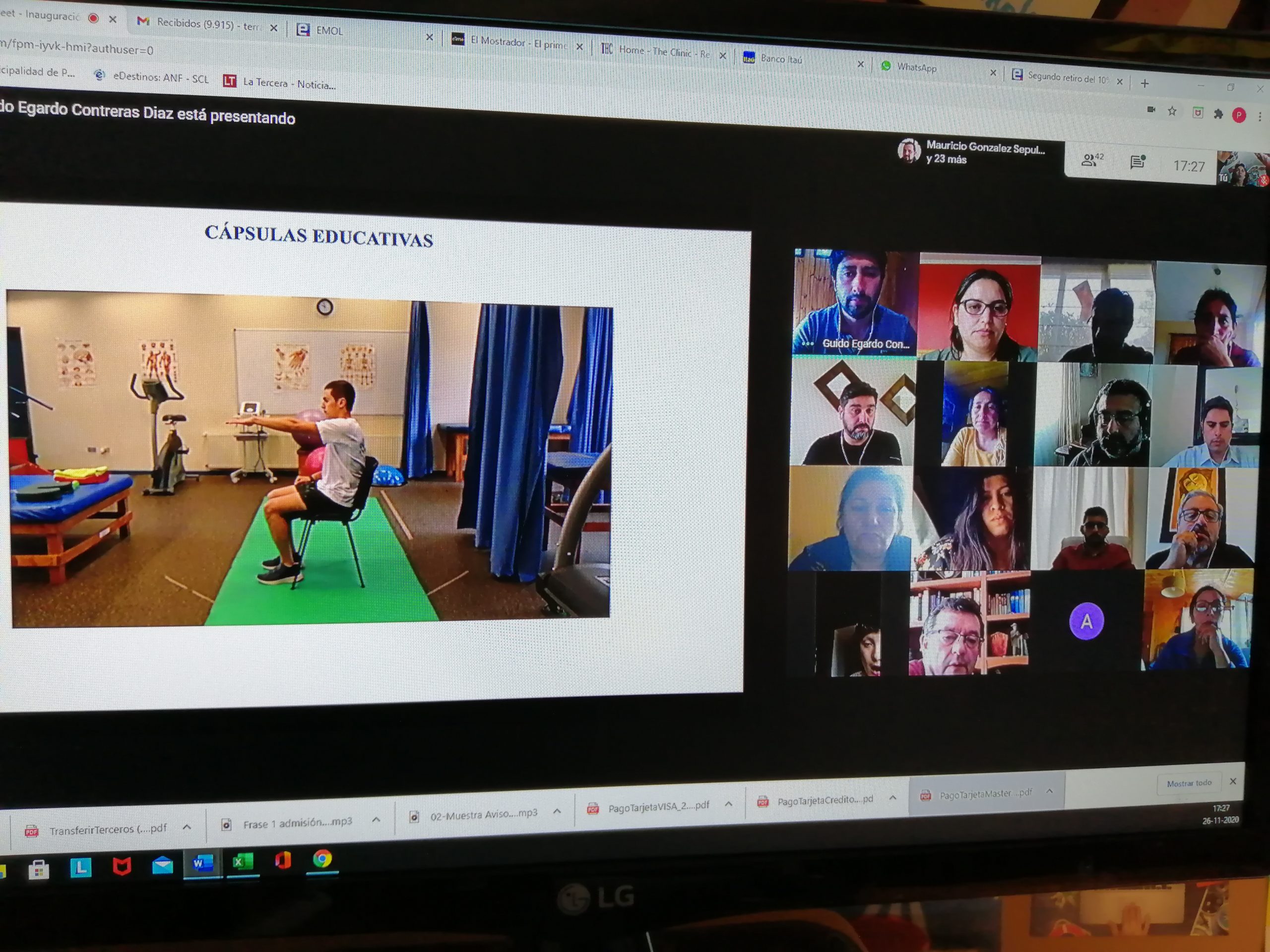Image resolution: width=1270 pixels, height=952 pixels.
Task: Open the Chrome profile avatar P
Action: tap(1239, 116)
